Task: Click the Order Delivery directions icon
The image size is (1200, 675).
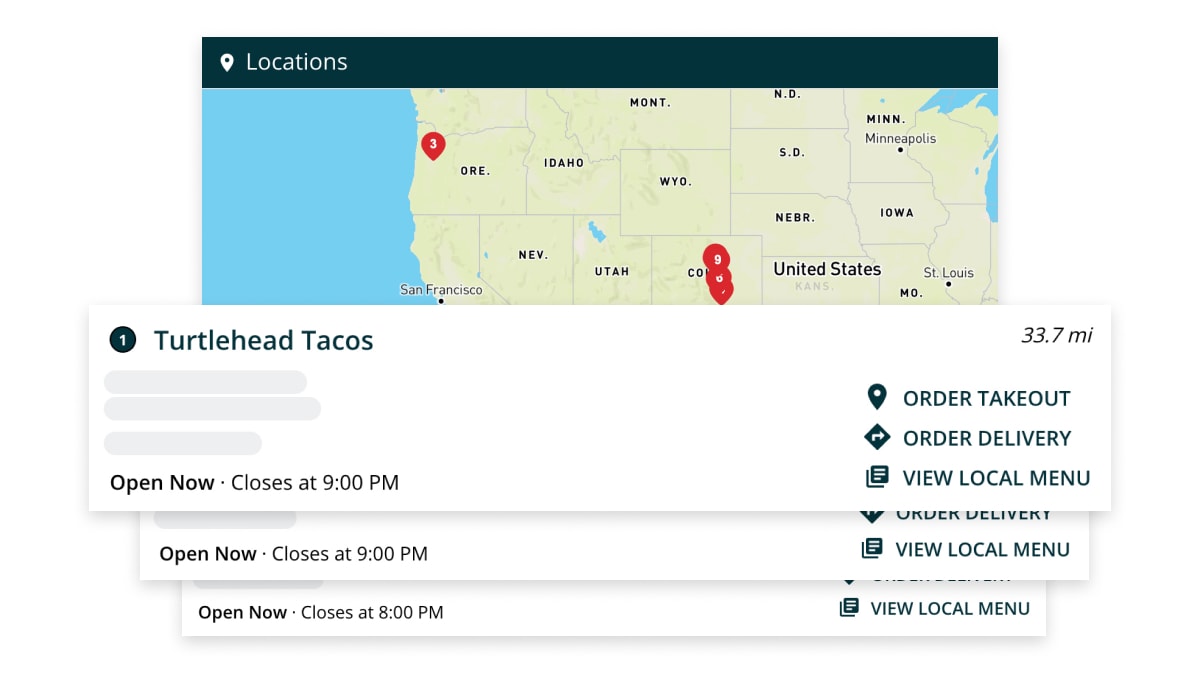Action: (877, 438)
